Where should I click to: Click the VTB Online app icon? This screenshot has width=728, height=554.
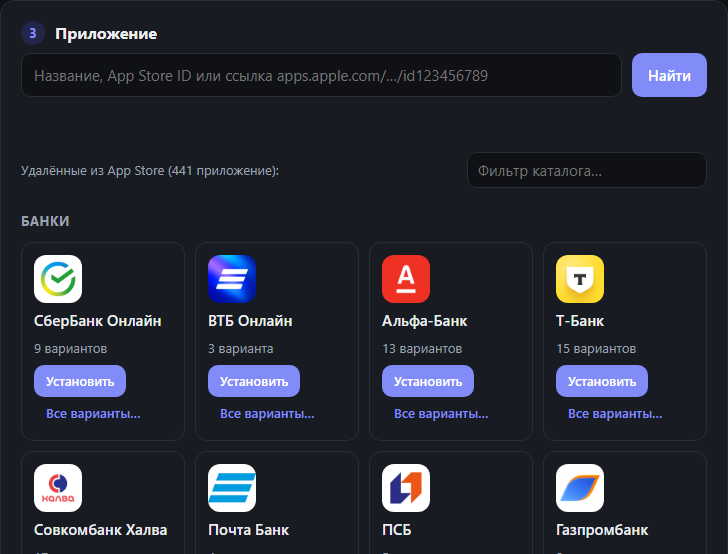(x=232, y=279)
